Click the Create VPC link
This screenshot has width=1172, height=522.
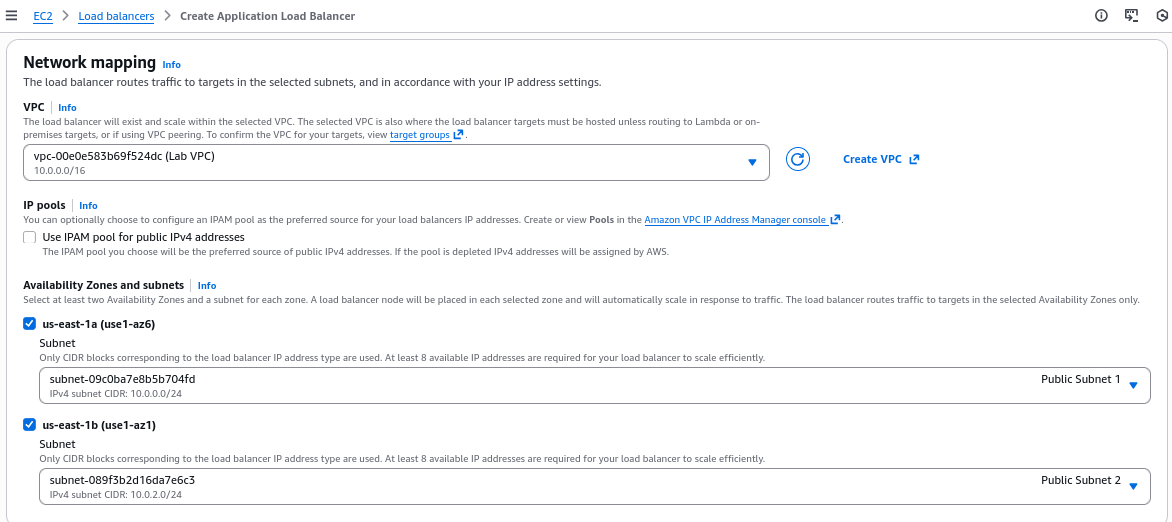[872, 160]
